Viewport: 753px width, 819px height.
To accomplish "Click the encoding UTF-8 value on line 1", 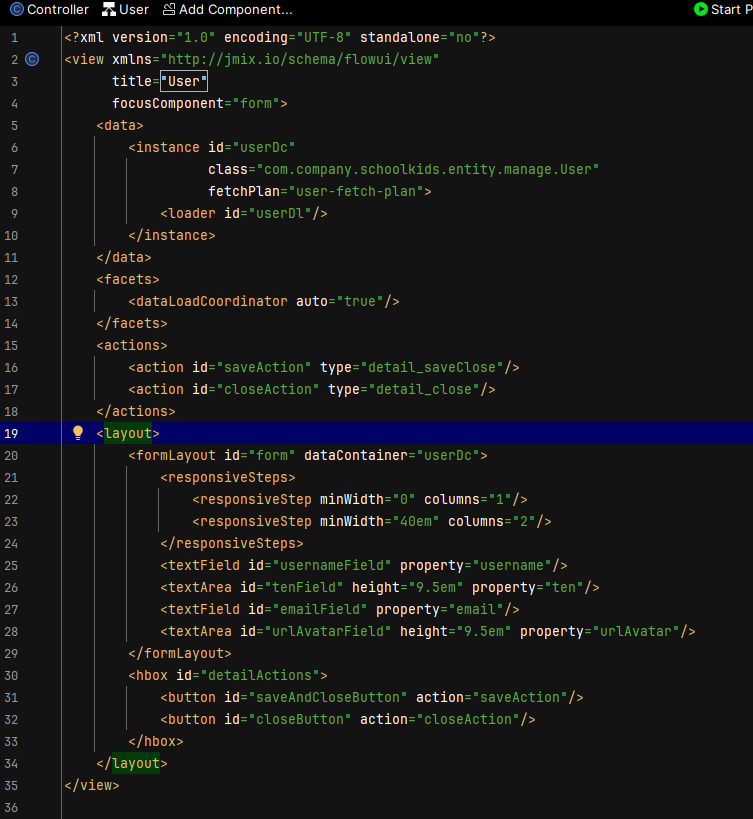I will 324,38.
